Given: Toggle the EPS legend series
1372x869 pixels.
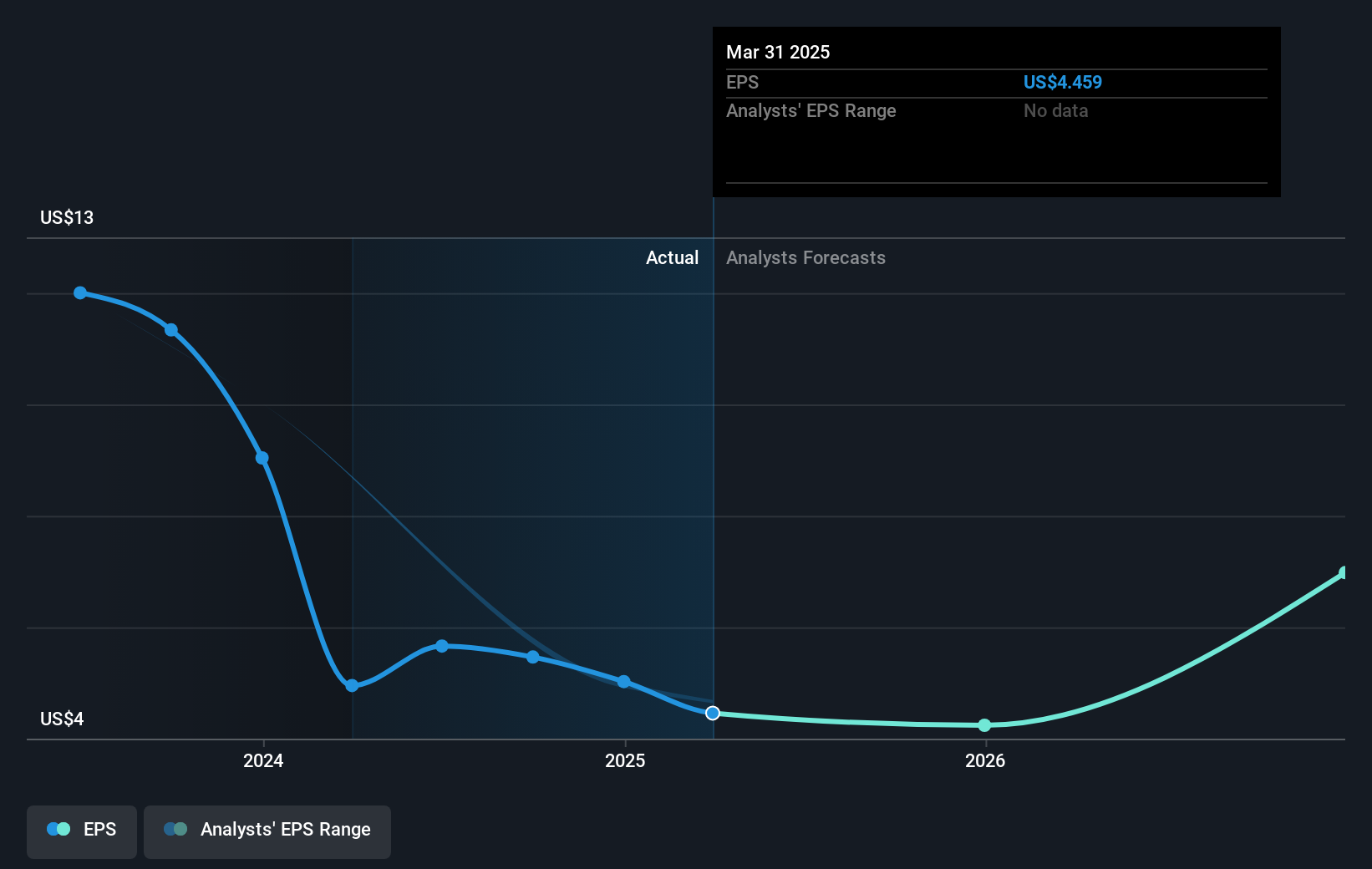Looking at the screenshot, I should [x=82, y=831].
